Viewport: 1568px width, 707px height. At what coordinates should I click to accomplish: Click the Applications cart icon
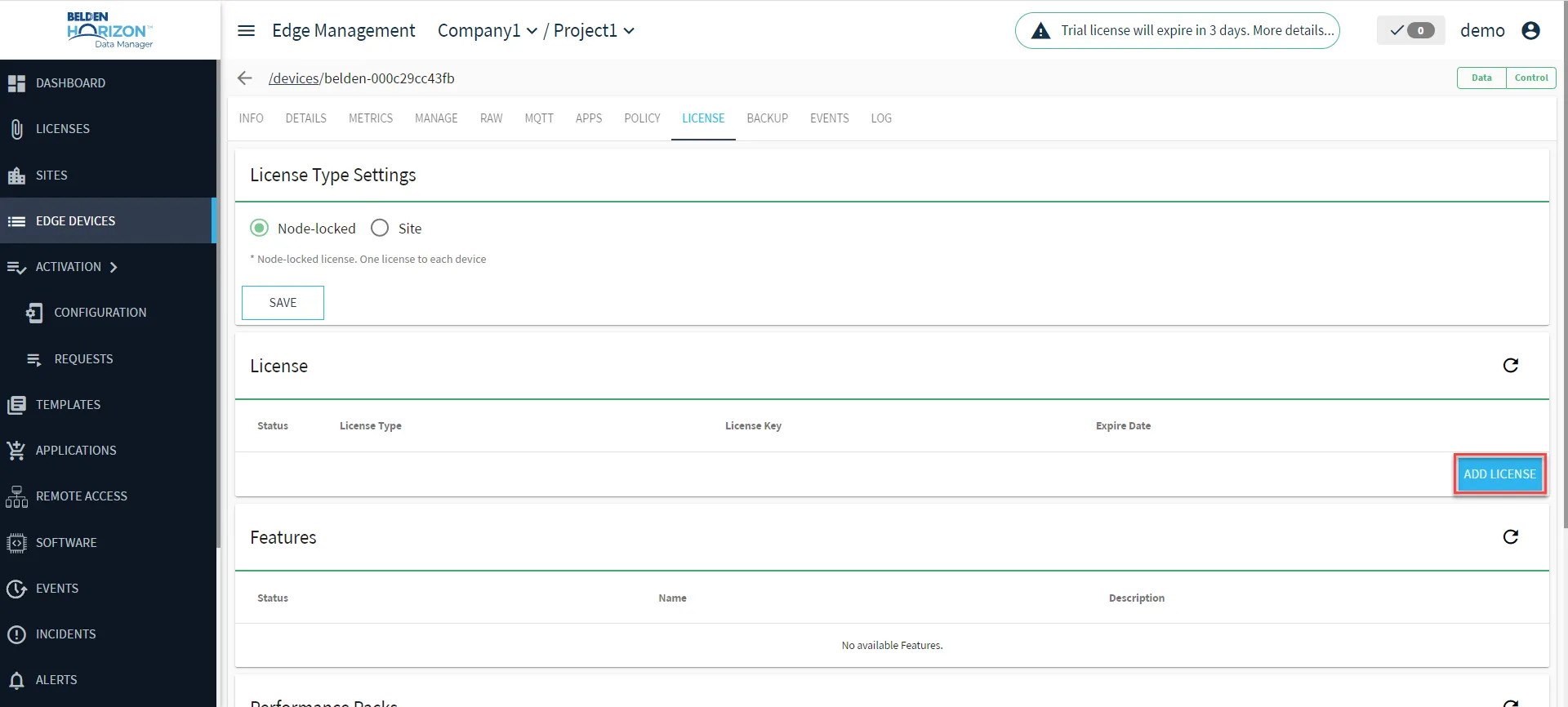tap(16, 451)
